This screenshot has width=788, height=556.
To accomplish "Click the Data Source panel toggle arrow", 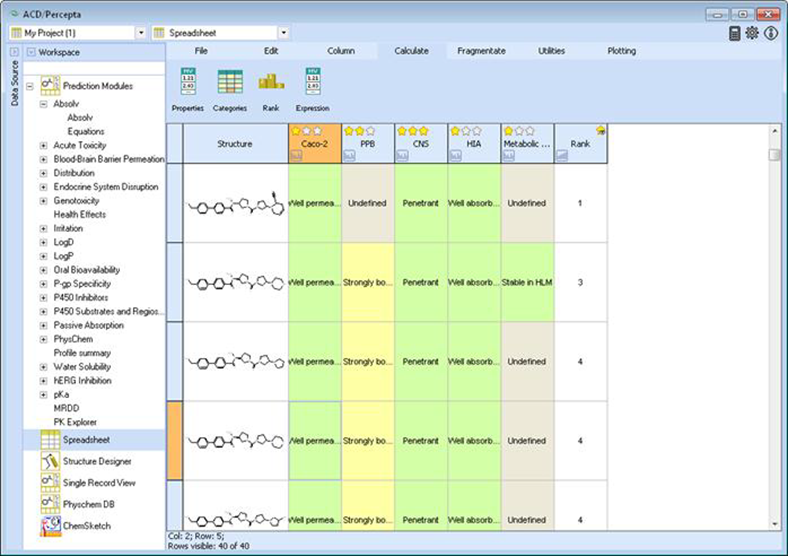I will (14, 52).
